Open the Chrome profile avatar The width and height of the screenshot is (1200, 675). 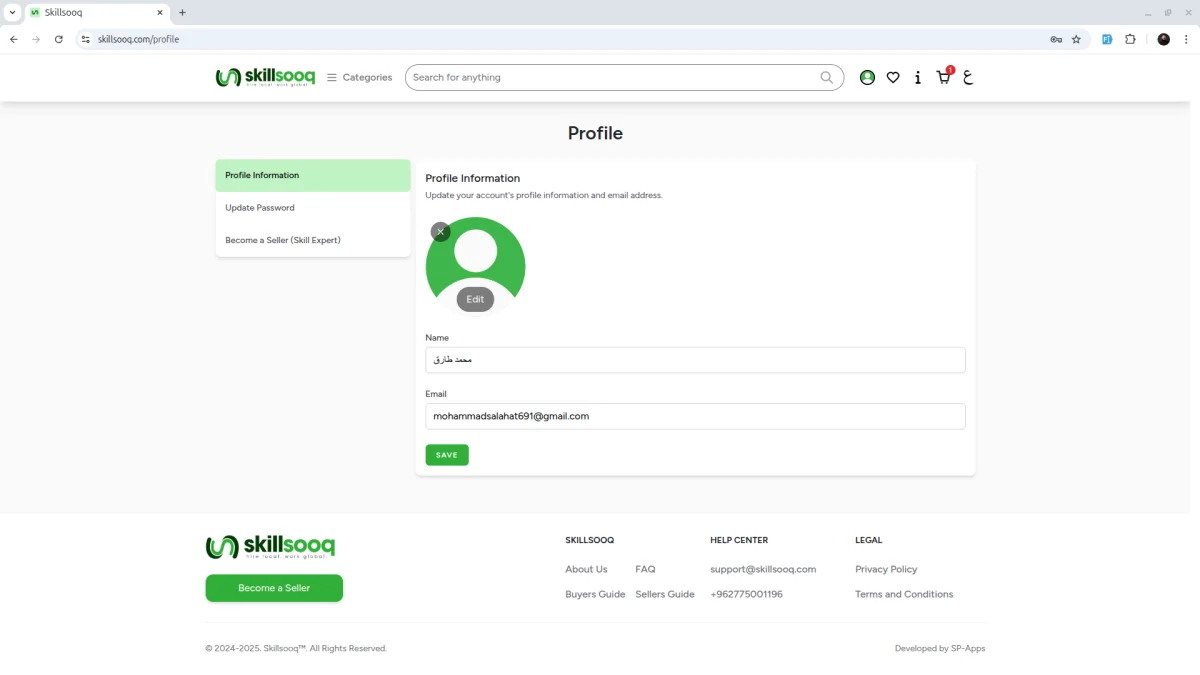tap(1163, 39)
